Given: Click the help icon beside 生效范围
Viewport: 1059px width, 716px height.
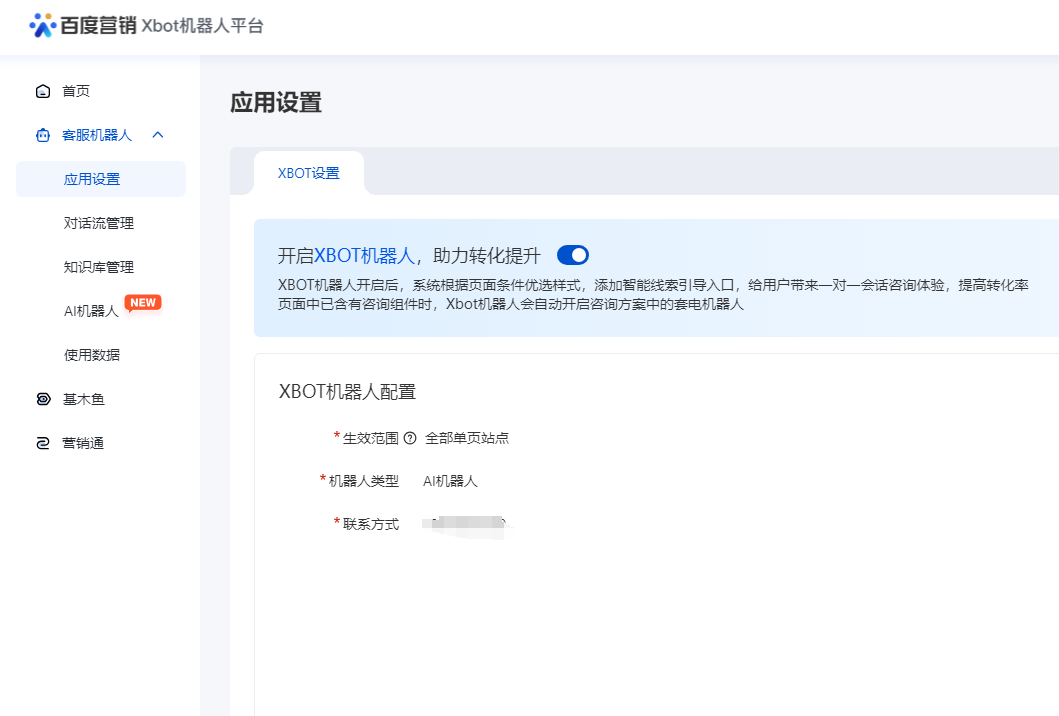Looking at the screenshot, I should click(x=409, y=438).
